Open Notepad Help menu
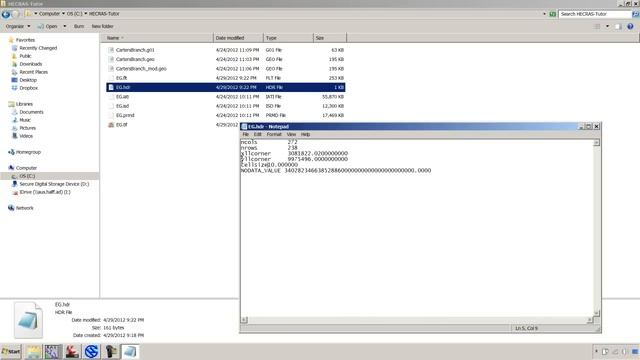Viewport: 640px width, 360px height. point(305,134)
